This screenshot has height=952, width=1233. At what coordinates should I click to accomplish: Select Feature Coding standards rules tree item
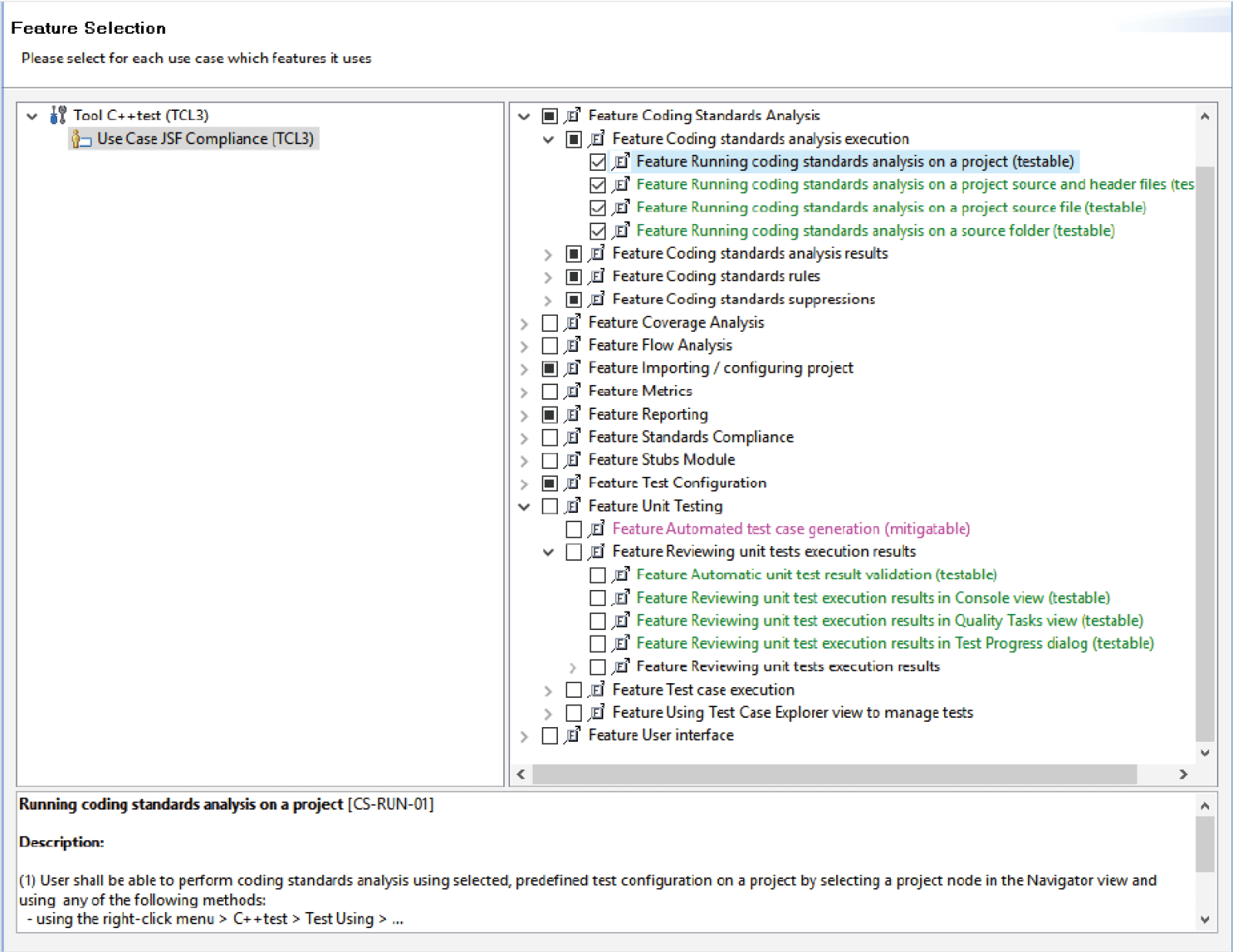point(716,277)
